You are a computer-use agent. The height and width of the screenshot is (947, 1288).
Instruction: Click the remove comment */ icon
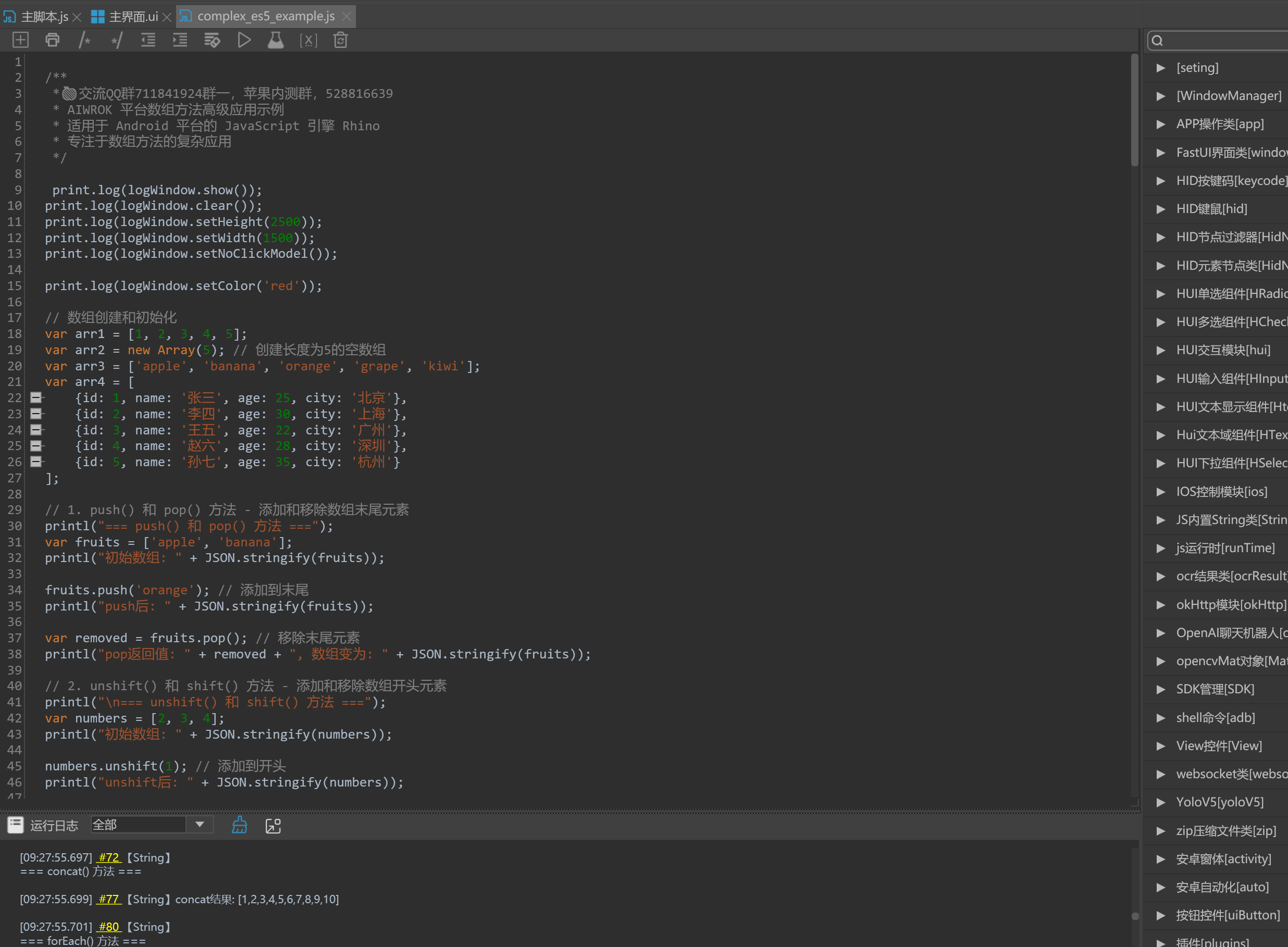pyautogui.click(x=116, y=40)
